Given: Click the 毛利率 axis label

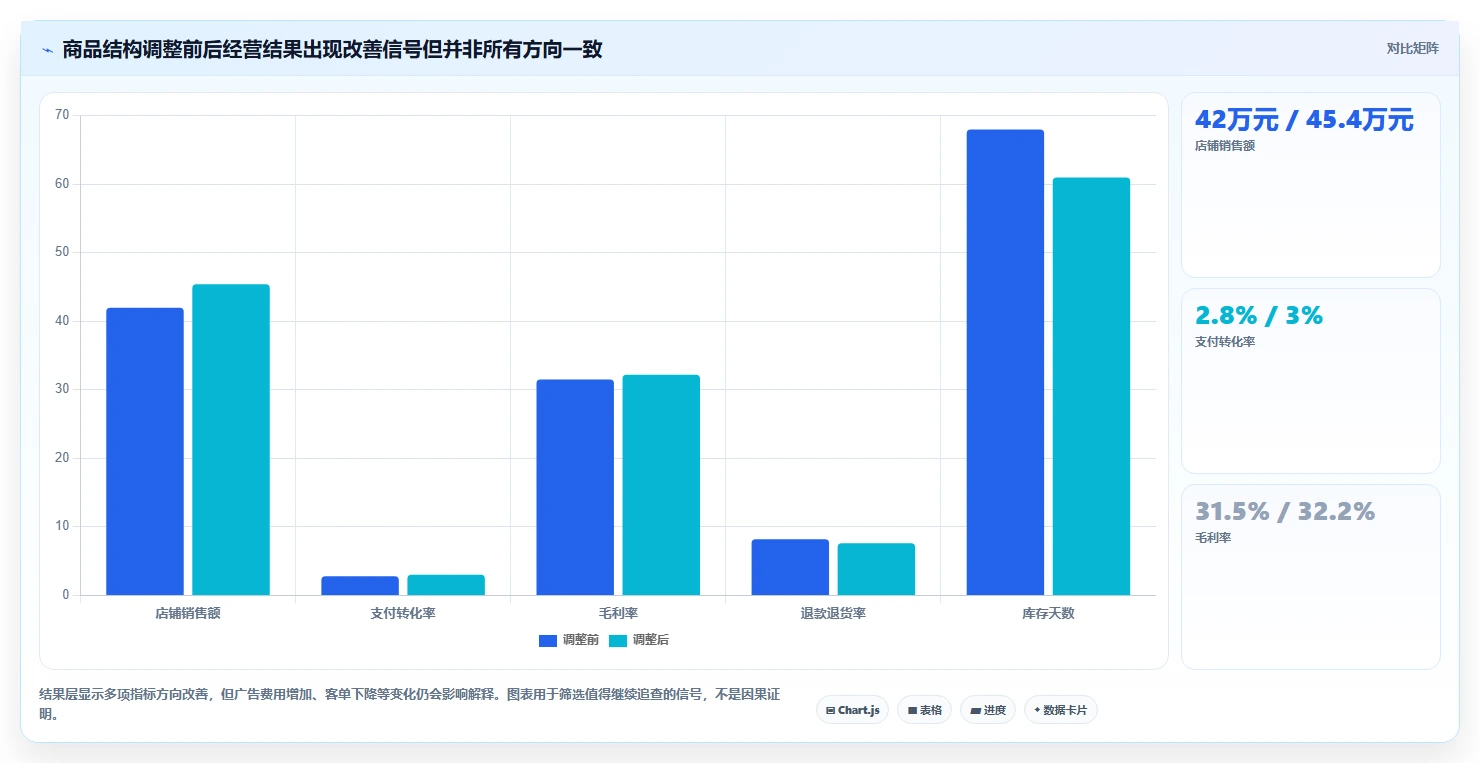Looking at the screenshot, I should click(618, 614).
